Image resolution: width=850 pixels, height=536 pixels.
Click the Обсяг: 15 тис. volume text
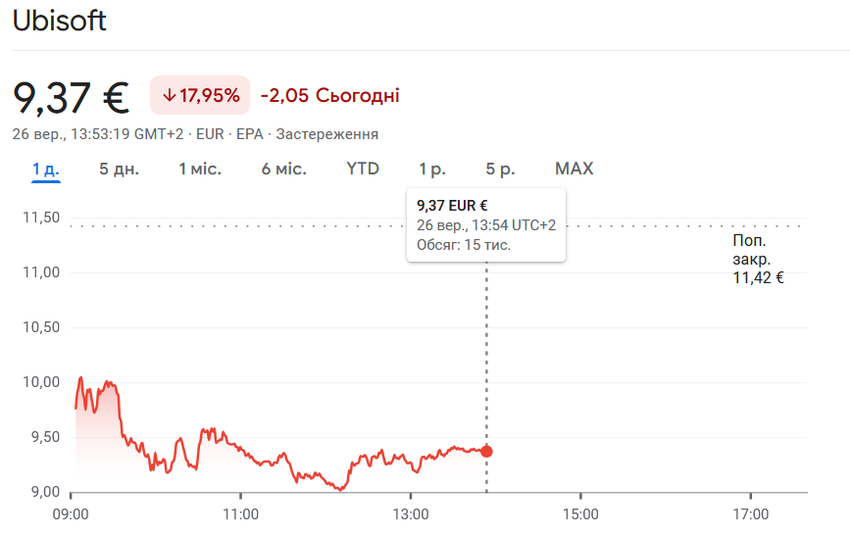(464, 244)
